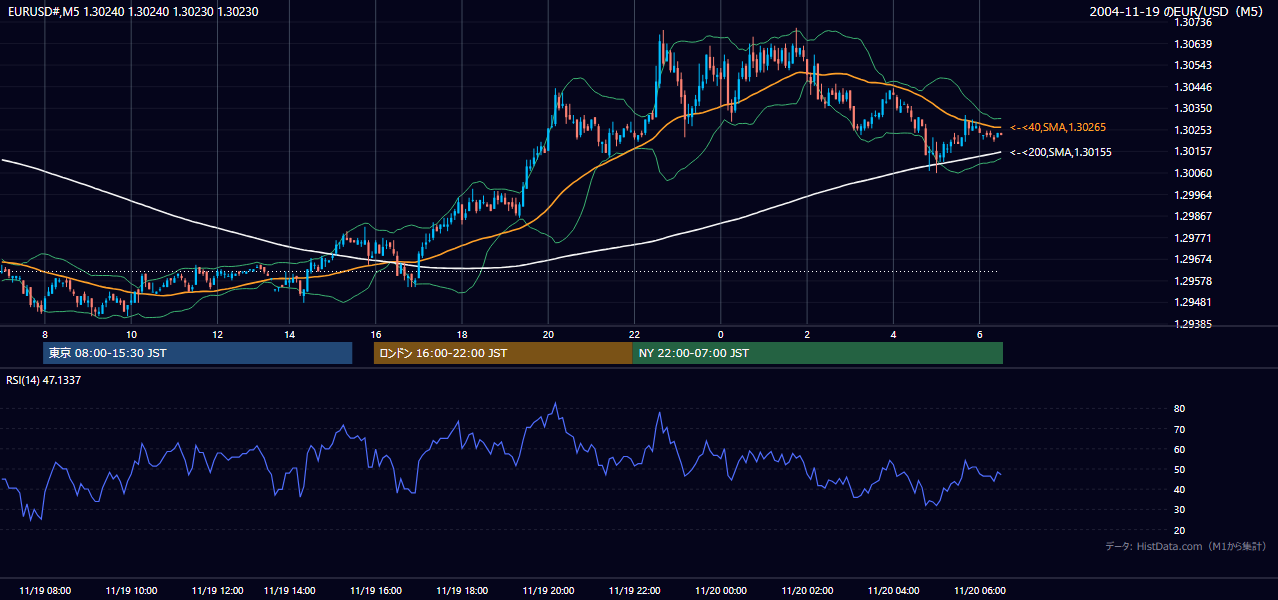Click the 11/19 12:00 bottom time label

217,590
